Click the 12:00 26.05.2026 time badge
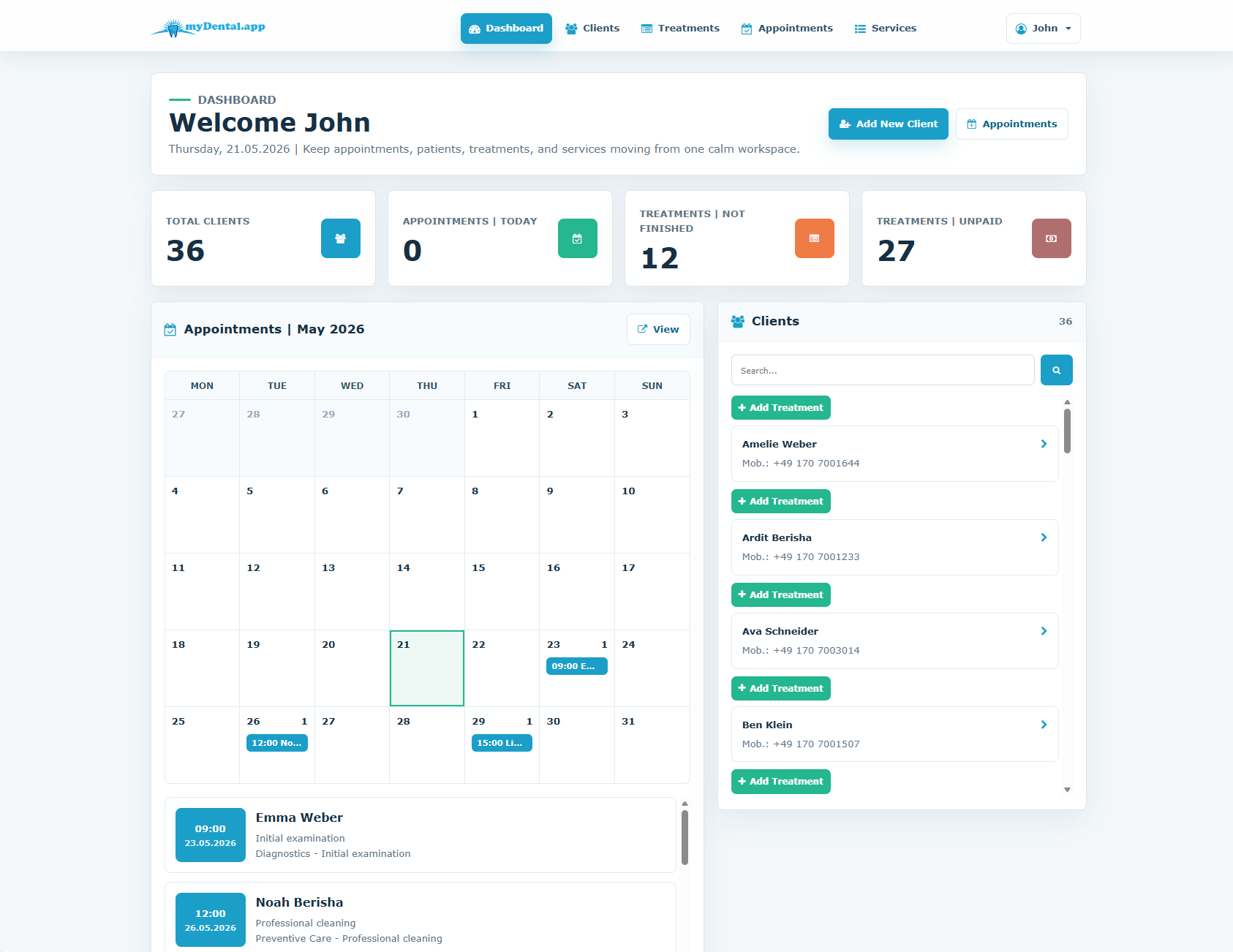This screenshot has height=952, width=1233. [211, 920]
